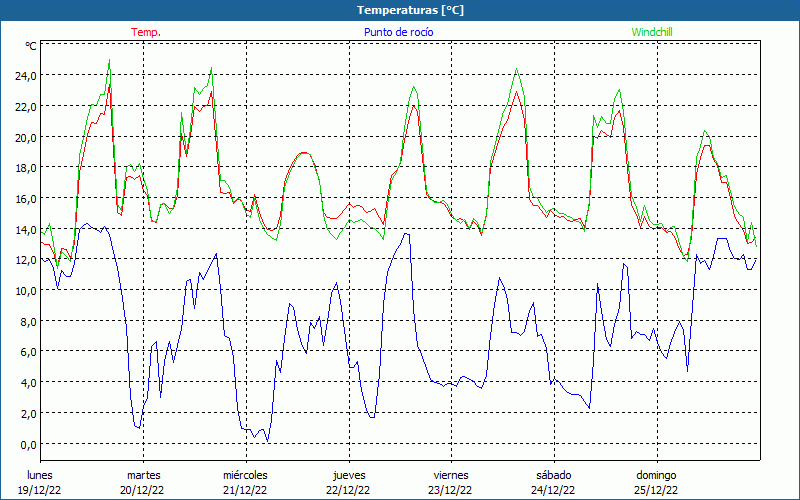Click the 'miércoles' day label
Image resolution: width=800 pixels, height=500 pixels.
(x=245, y=475)
